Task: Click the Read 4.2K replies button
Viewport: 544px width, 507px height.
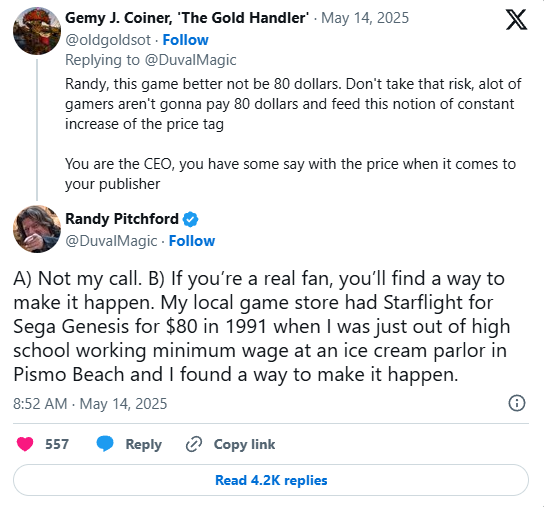Action: click(271, 480)
